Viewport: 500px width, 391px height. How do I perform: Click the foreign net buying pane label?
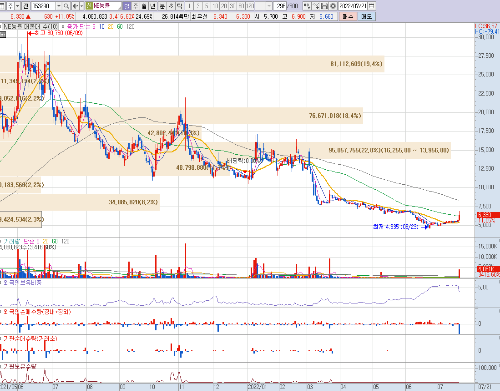point(37,312)
